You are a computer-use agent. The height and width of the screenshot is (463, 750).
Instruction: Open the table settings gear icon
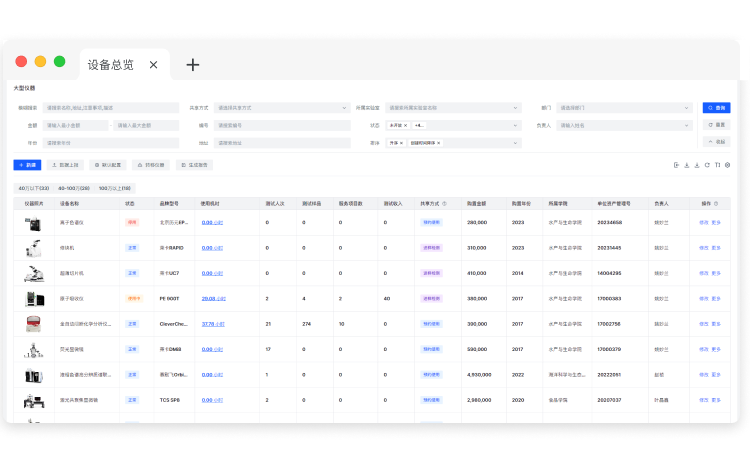pyautogui.click(x=727, y=165)
